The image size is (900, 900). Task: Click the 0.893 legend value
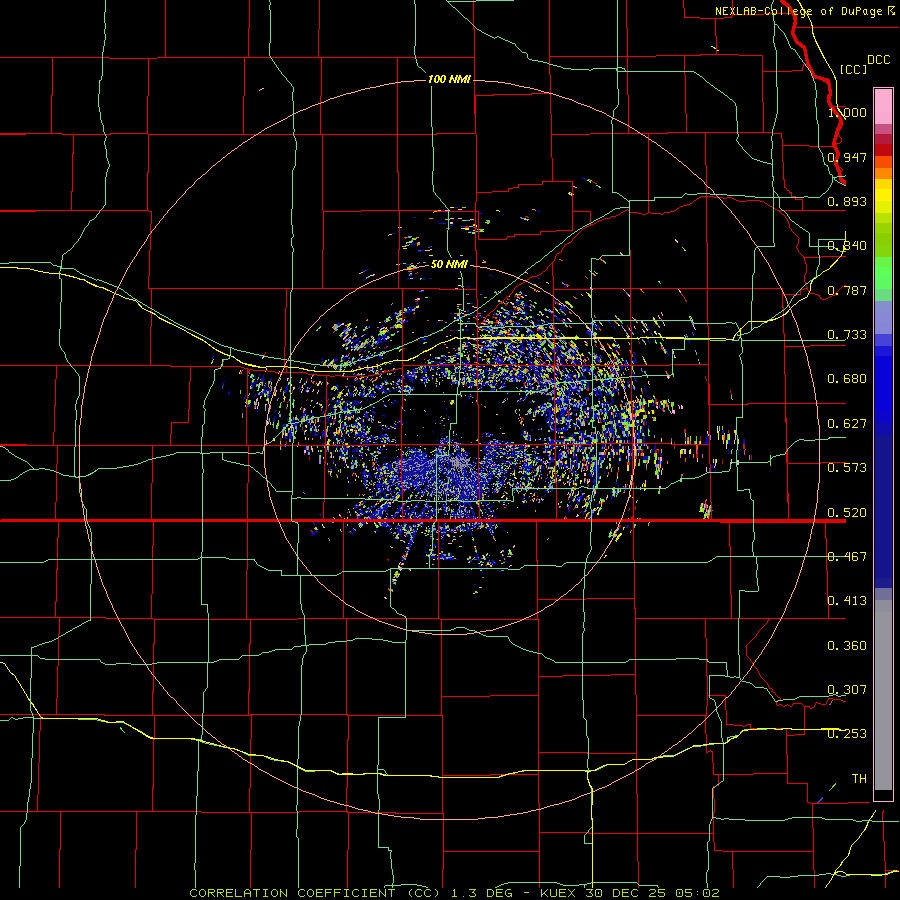(847, 201)
